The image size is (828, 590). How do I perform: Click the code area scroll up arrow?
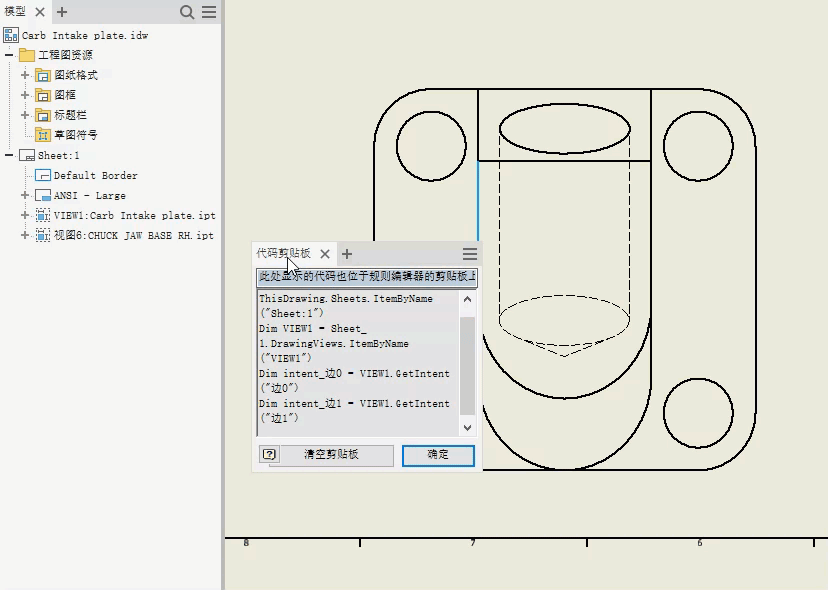point(467,299)
